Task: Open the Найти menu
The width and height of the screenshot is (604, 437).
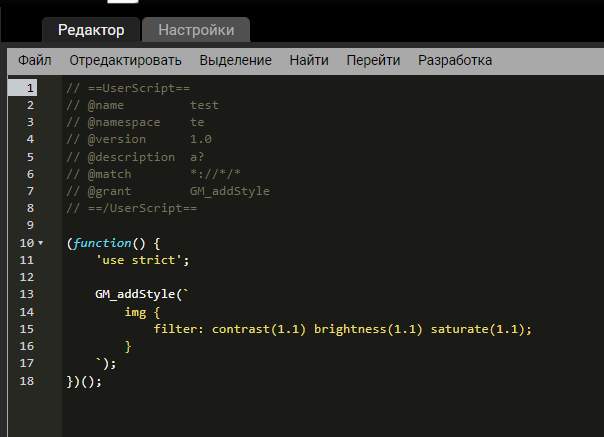Action: tap(309, 61)
